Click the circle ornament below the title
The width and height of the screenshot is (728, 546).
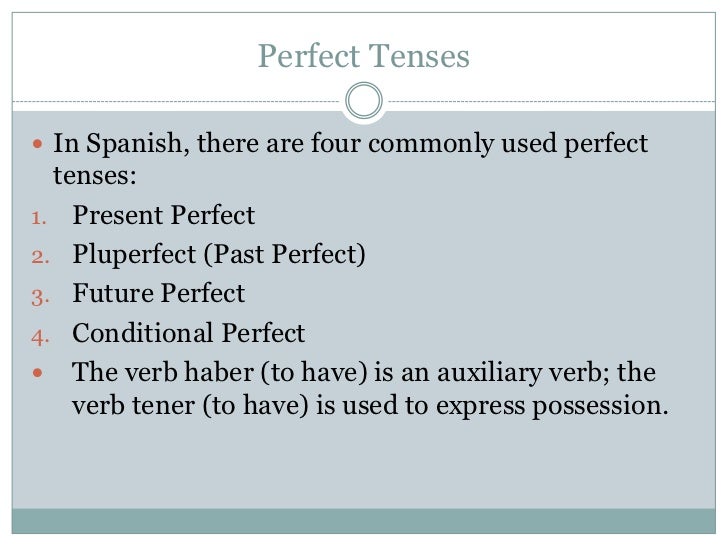(x=364, y=101)
